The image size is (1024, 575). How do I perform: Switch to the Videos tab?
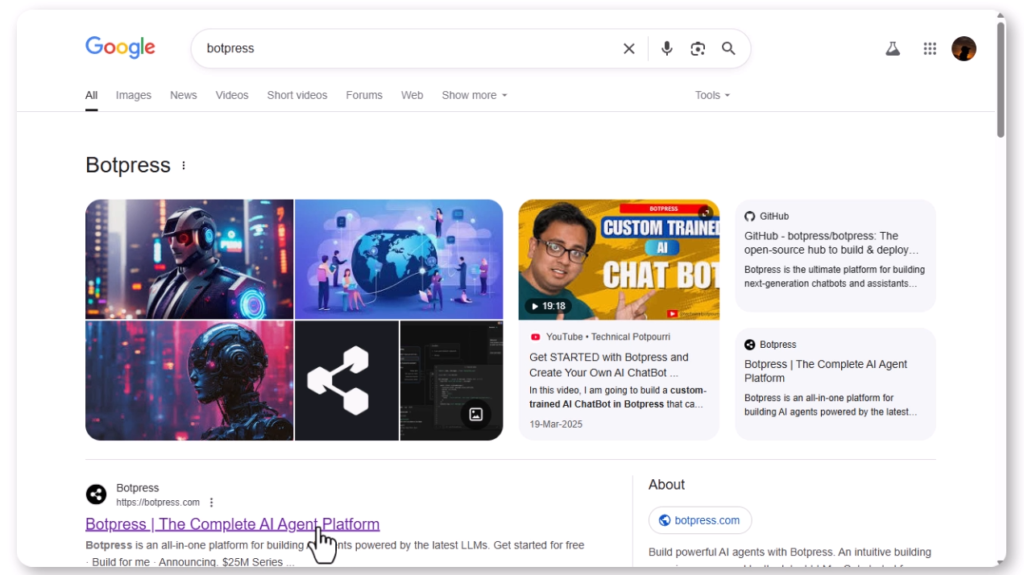pyautogui.click(x=232, y=95)
